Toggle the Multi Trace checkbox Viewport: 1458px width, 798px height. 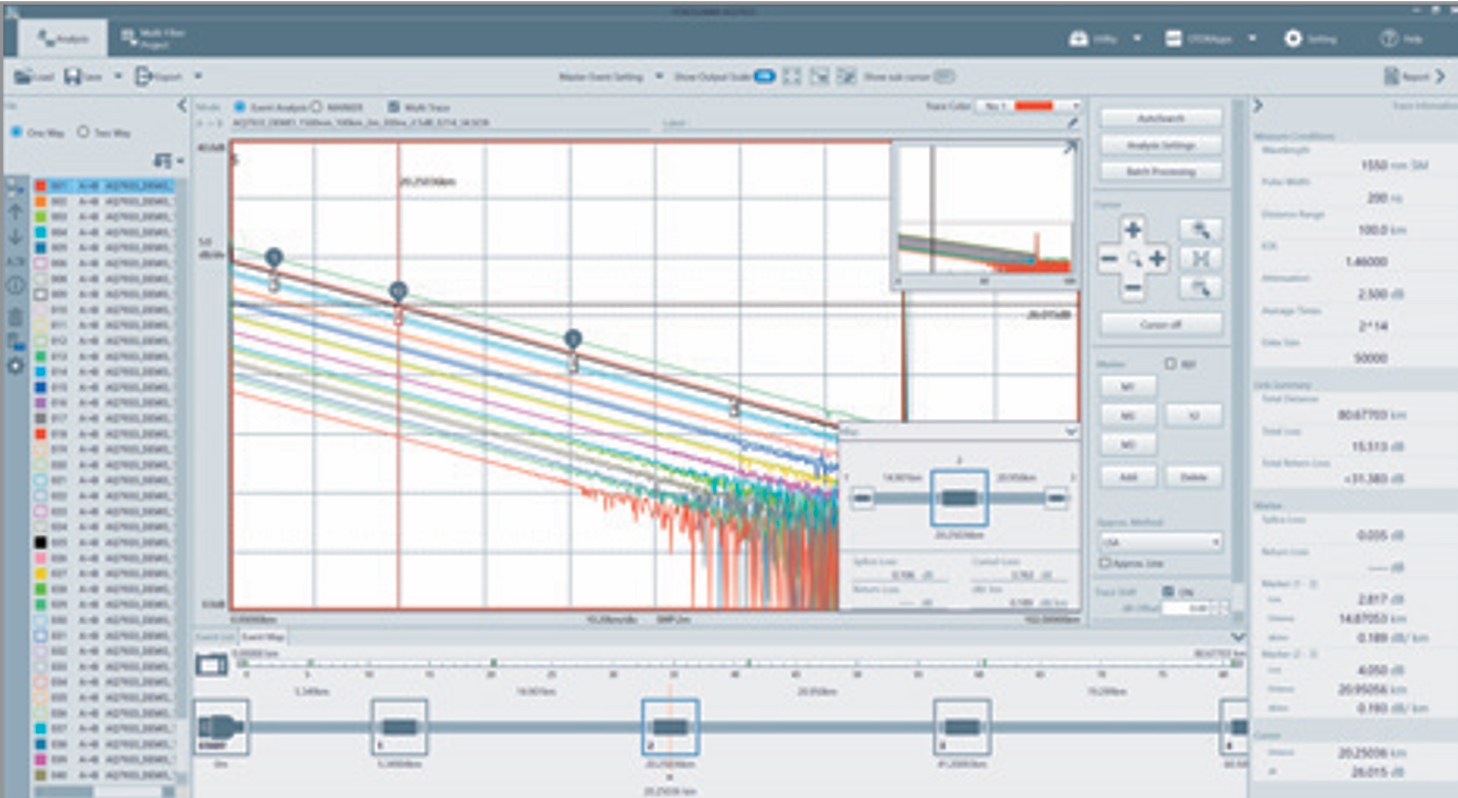[393, 106]
